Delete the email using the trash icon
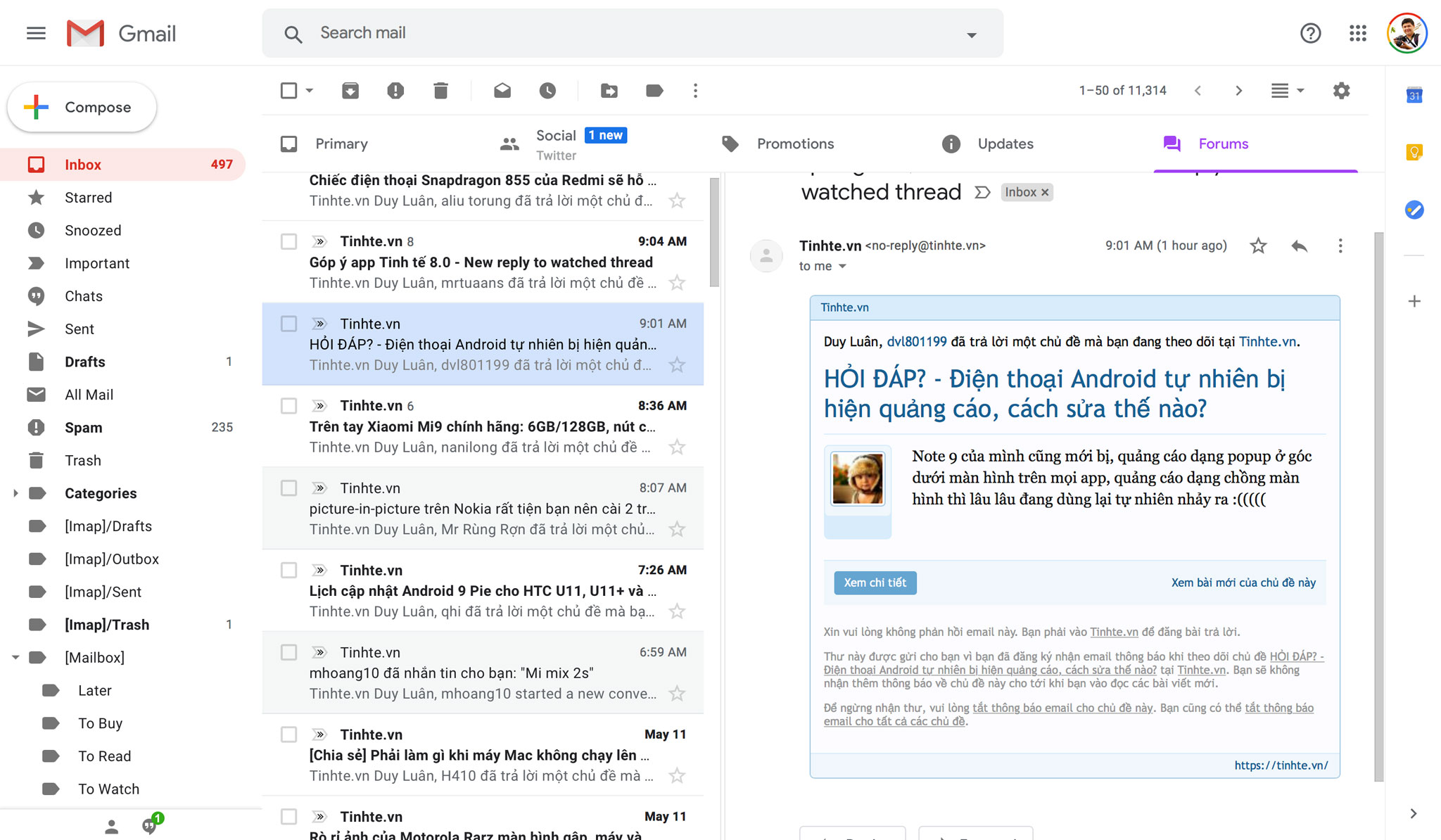 [x=440, y=91]
